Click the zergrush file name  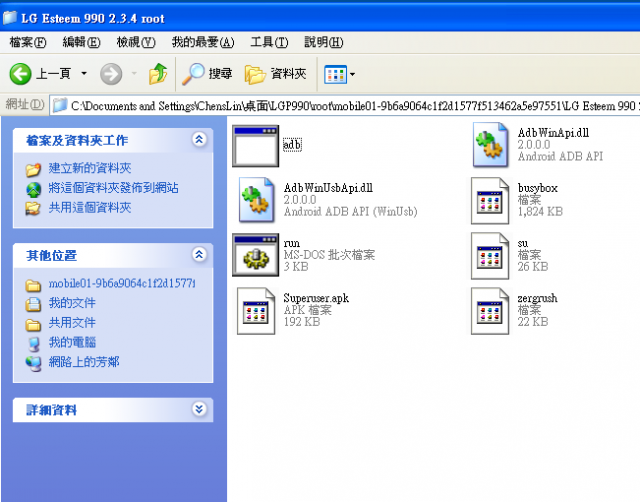(537, 298)
